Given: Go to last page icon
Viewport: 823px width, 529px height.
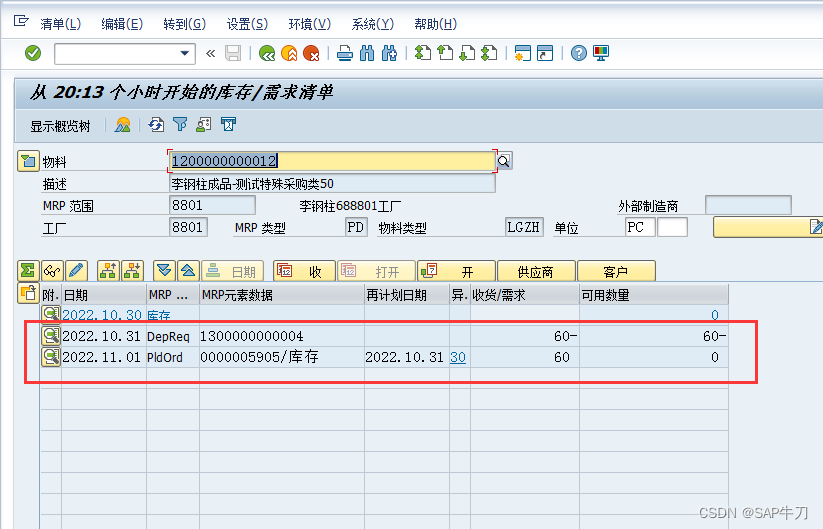Looking at the screenshot, I should pos(489,54).
